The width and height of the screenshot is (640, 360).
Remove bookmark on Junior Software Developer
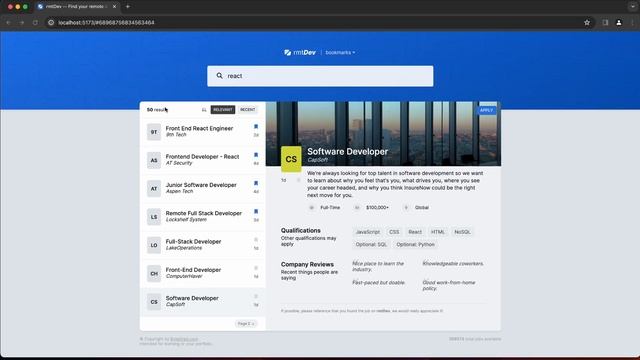click(256, 183)
